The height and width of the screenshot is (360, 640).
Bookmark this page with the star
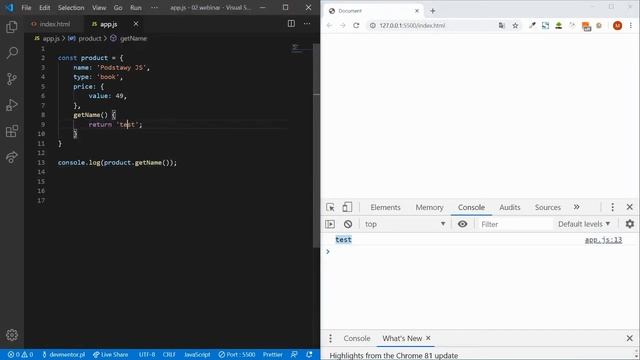(516, 25)
